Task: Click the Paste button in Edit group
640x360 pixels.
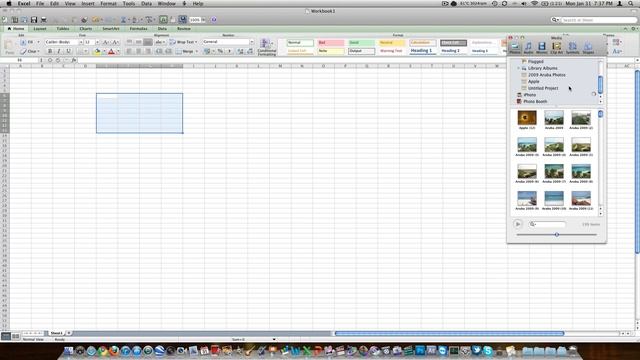Action: pyautogui.click(x=9, y=47)
